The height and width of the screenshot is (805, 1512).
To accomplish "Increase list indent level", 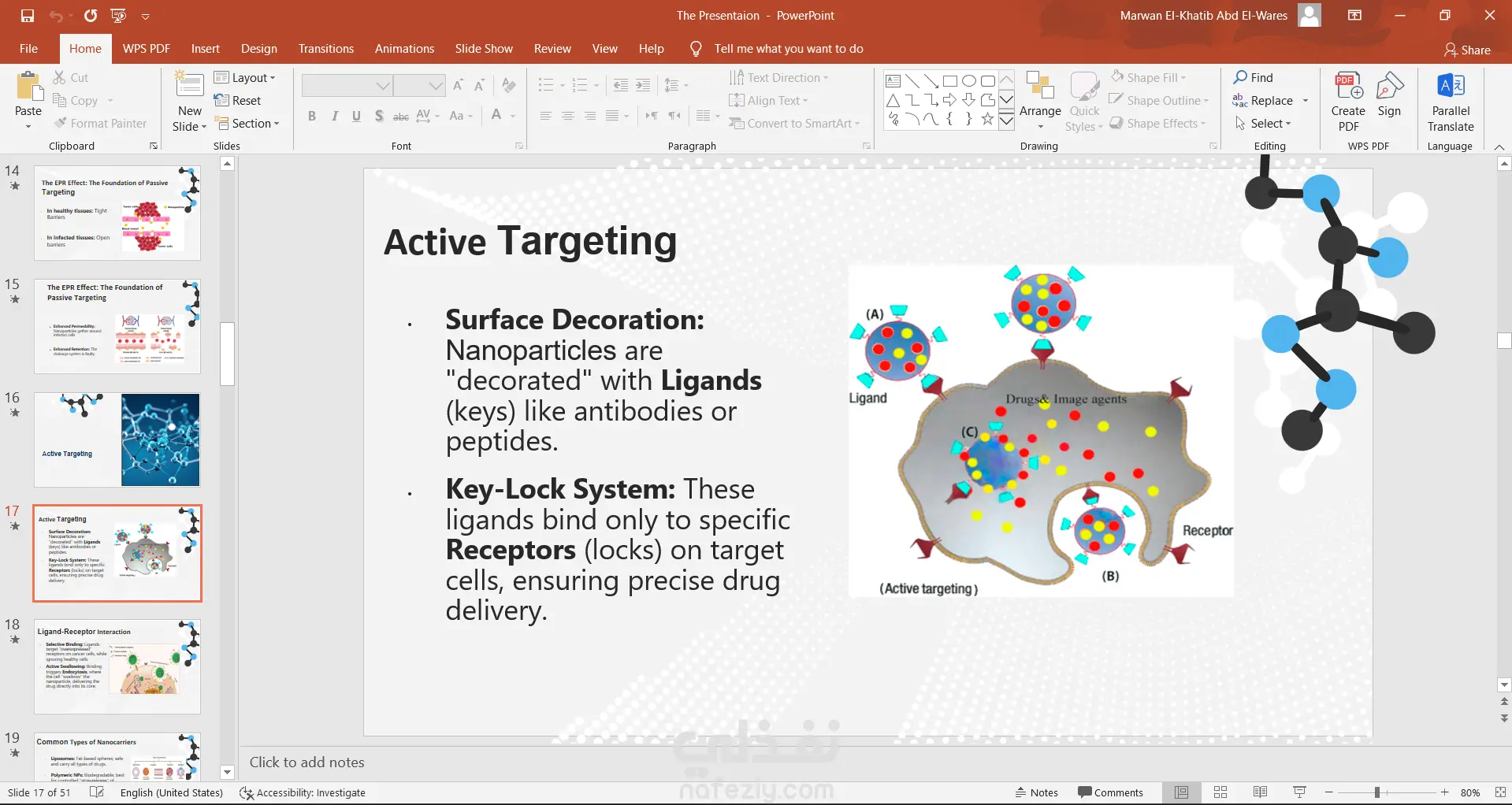I will click(643, 85).
